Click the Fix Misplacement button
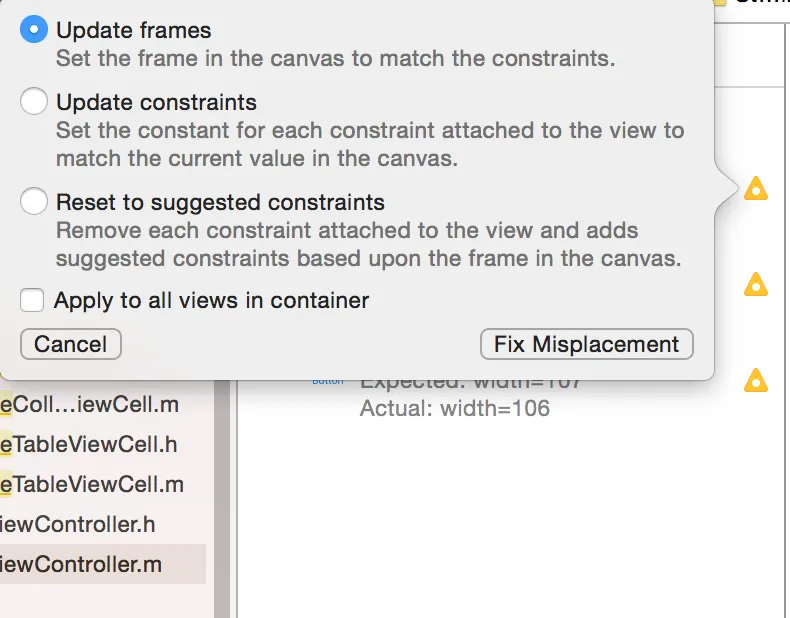Image resolution: width=790 pixels, height=618 pixels. pyautogui.click(x=586, y=344)
